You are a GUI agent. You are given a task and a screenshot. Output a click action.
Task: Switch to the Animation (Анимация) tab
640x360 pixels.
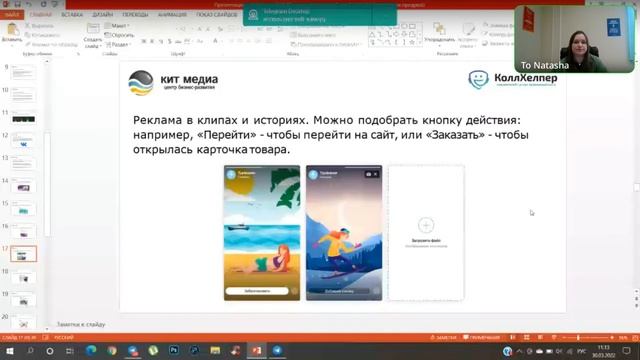pyautogui.click(x=172, y=15)
